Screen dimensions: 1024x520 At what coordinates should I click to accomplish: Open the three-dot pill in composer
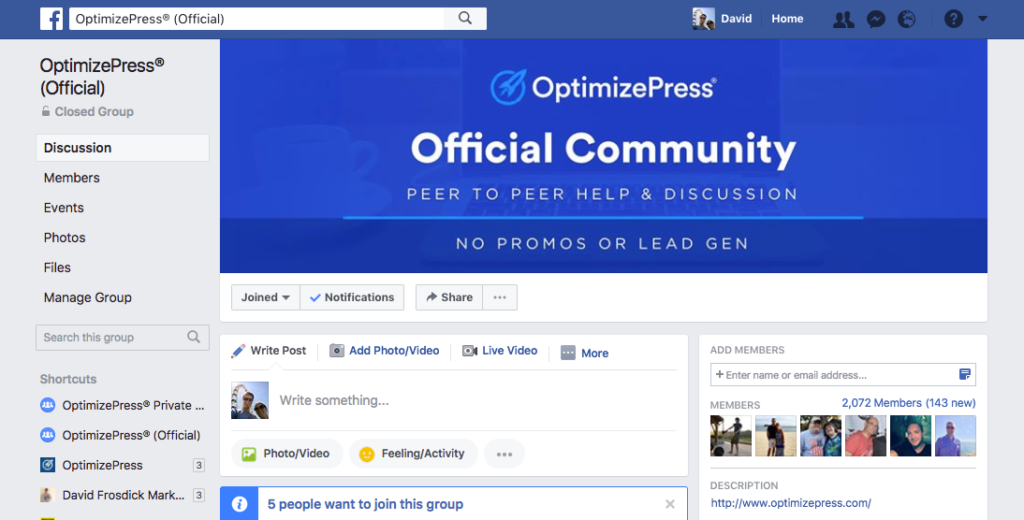[504, 454]
